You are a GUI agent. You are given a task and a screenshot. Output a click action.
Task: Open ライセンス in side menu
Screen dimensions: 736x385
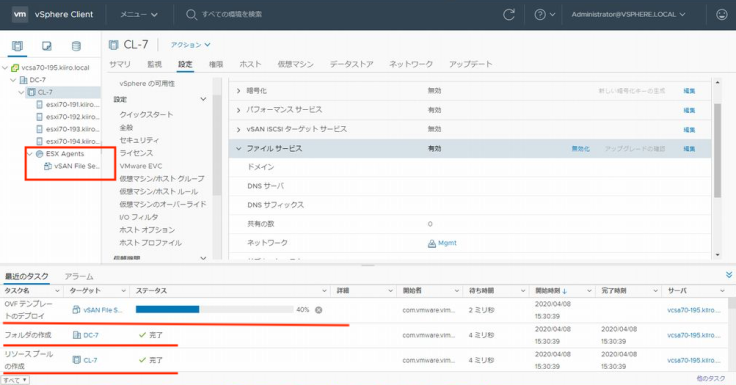(136, 153)
